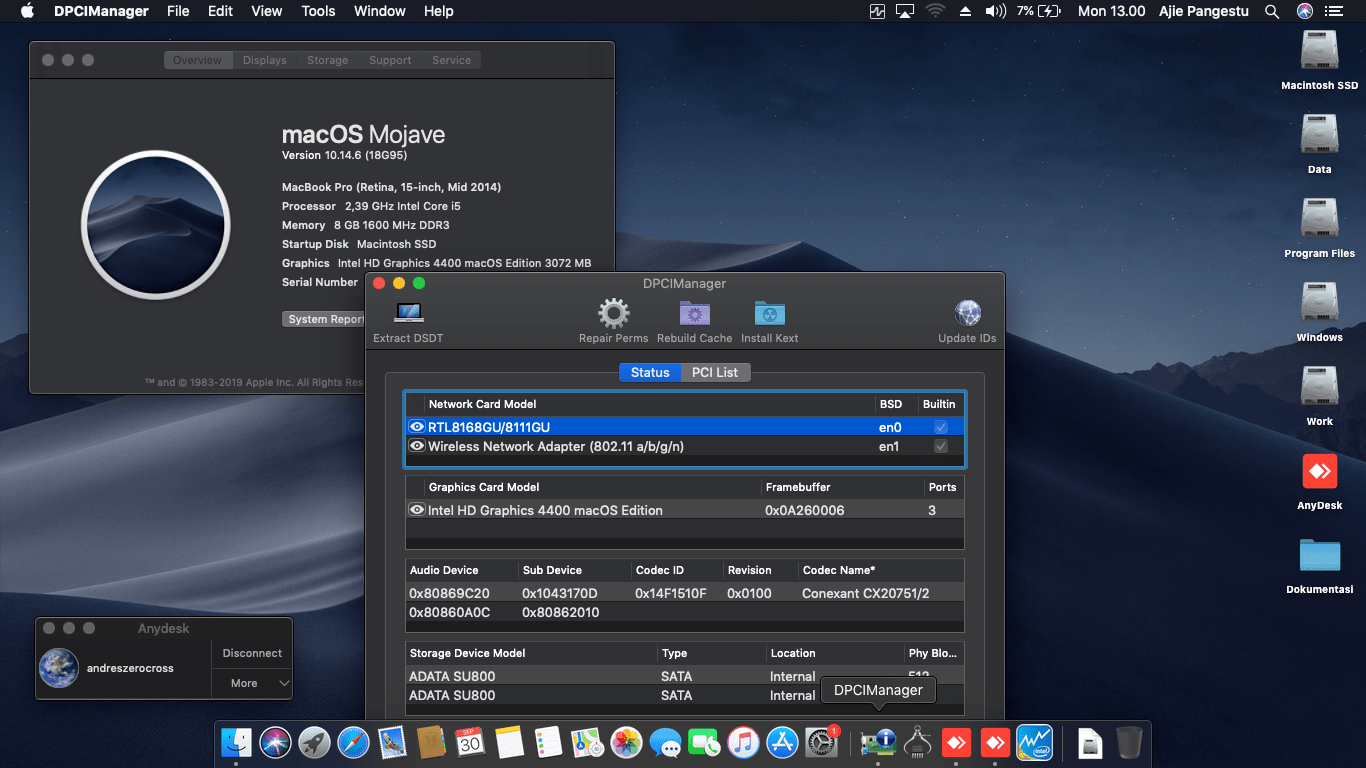The width and height of the screenshot is (1366, 768).
Task: Click eye icon beside Wireless Network Adapter
Action: pyautogui.click(x=417, y=446)
